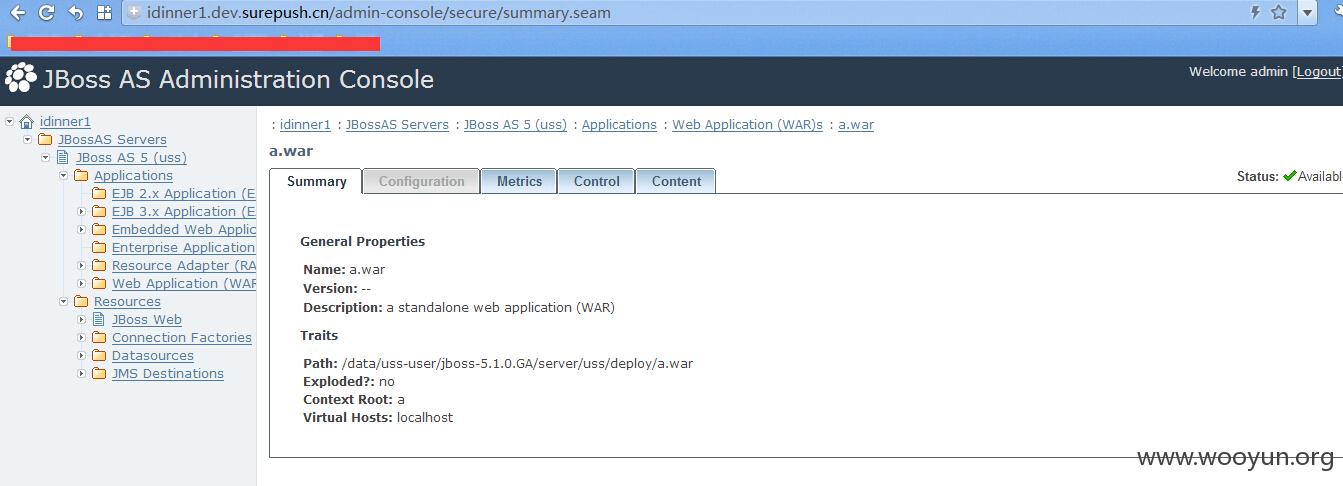
Task: Open EJB 2.x Application tree link
Action: coord(184,194)
